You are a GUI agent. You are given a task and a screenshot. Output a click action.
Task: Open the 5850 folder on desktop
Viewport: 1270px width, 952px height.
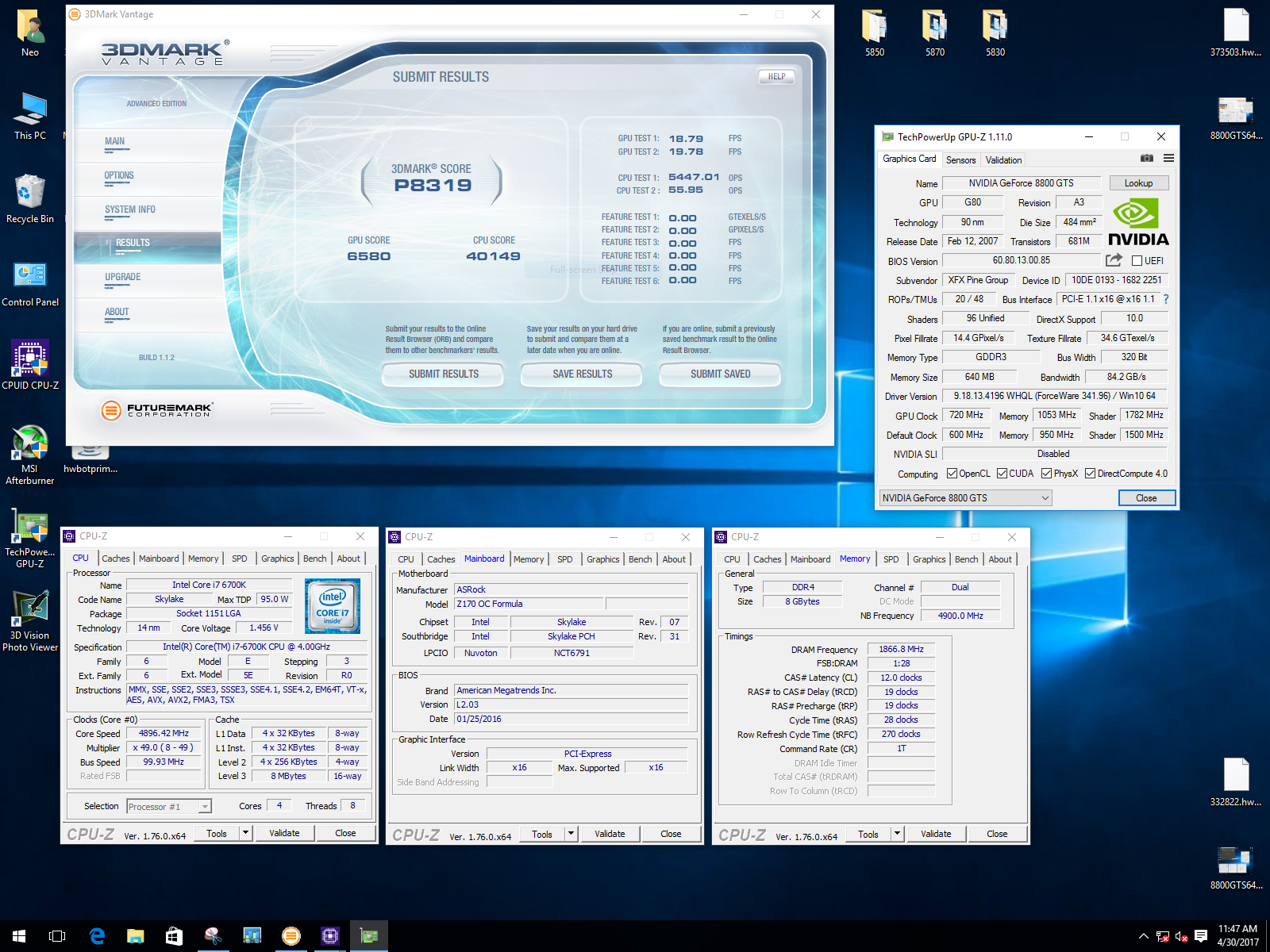(875, 33)
